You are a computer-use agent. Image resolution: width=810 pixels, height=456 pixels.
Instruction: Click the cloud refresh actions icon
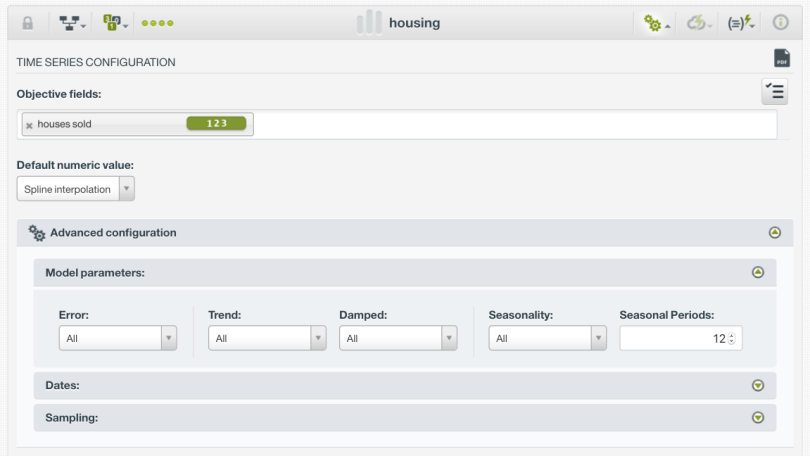(x=698, y=23)
